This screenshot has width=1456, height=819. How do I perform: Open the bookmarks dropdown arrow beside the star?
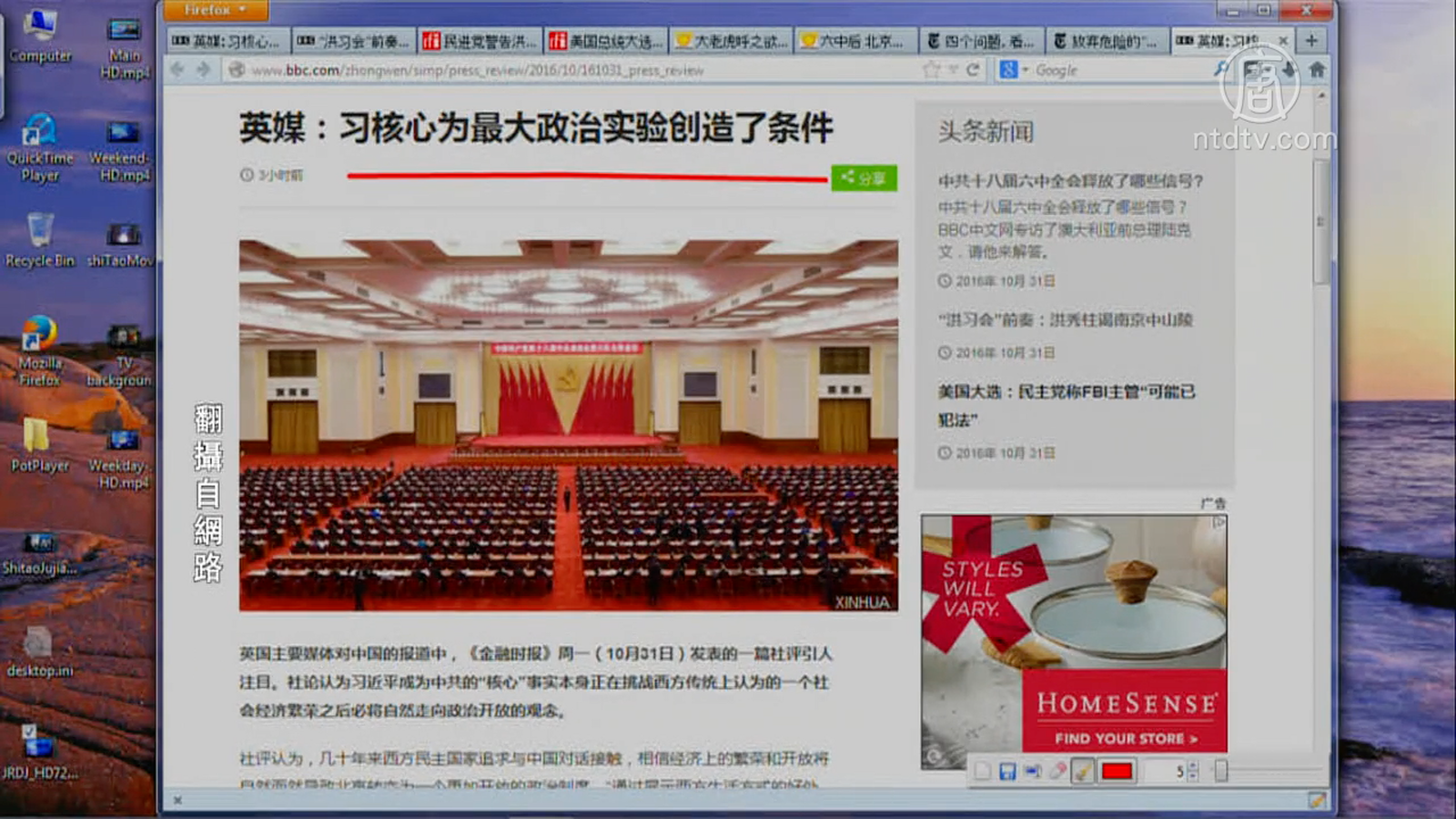[x=953, y=70]
